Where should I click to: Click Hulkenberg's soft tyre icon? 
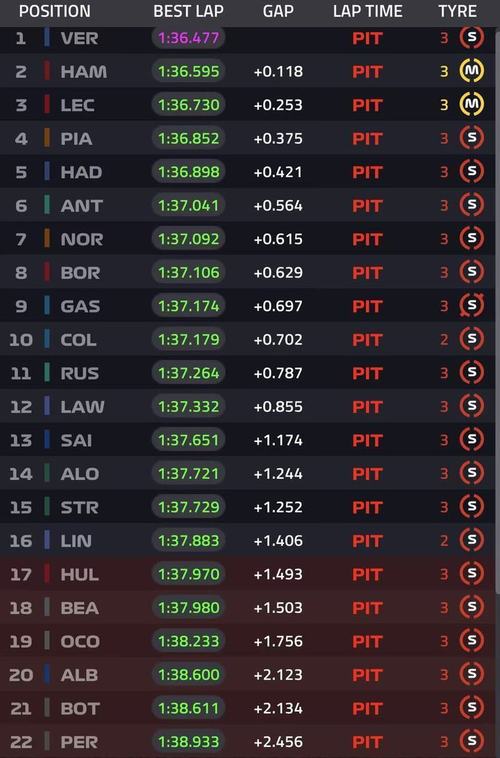471,574
